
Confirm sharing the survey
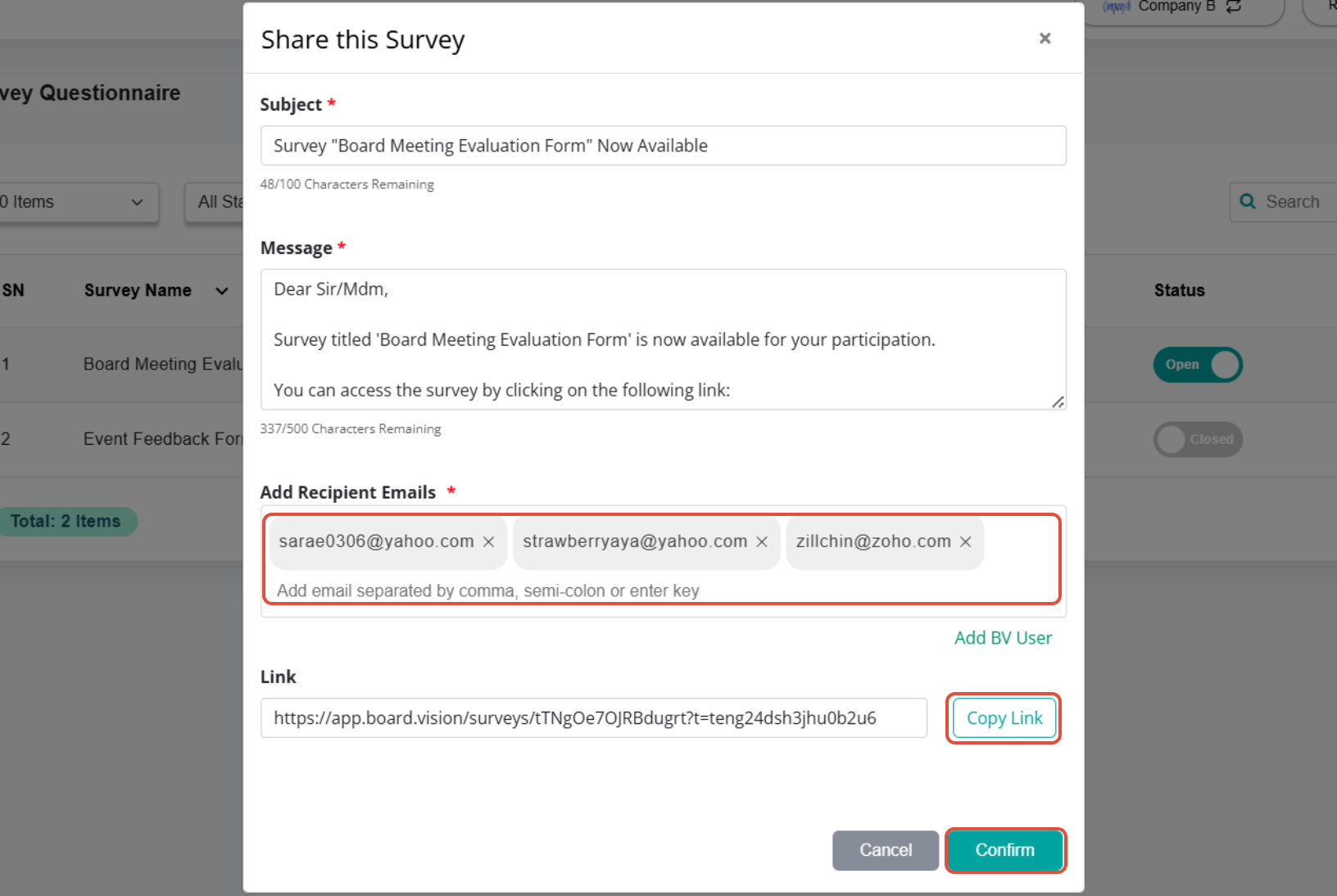tap(1005, 850)
